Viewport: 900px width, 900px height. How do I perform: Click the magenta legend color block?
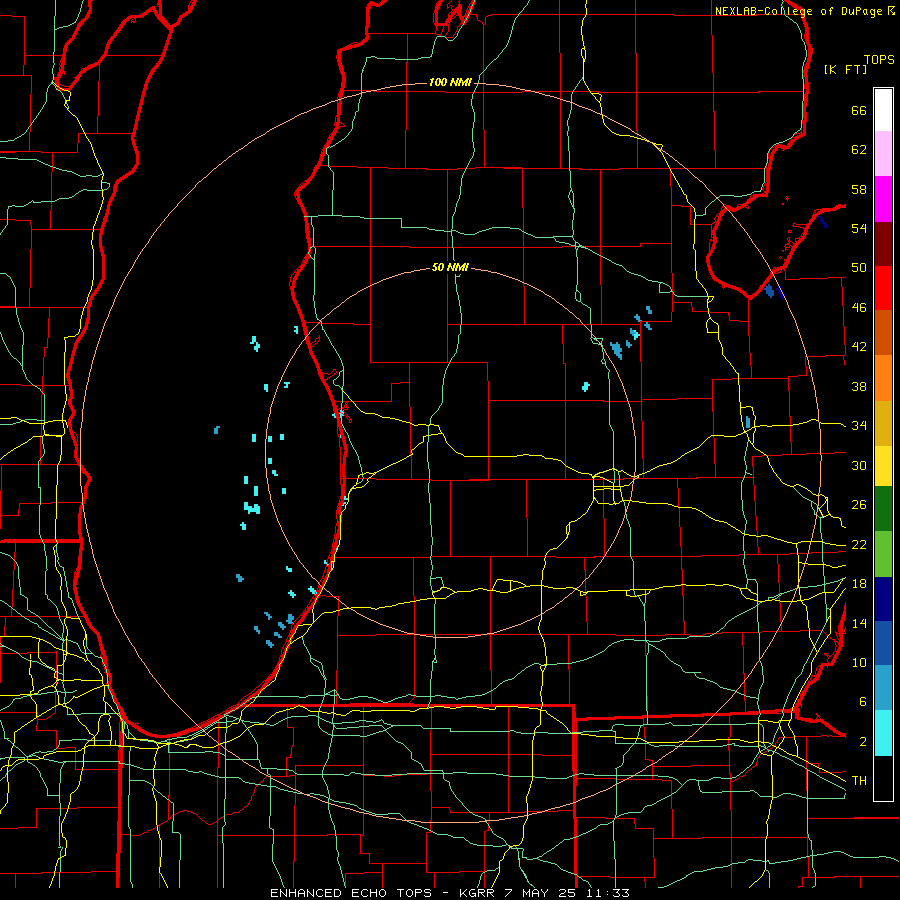tap(883, 199)
